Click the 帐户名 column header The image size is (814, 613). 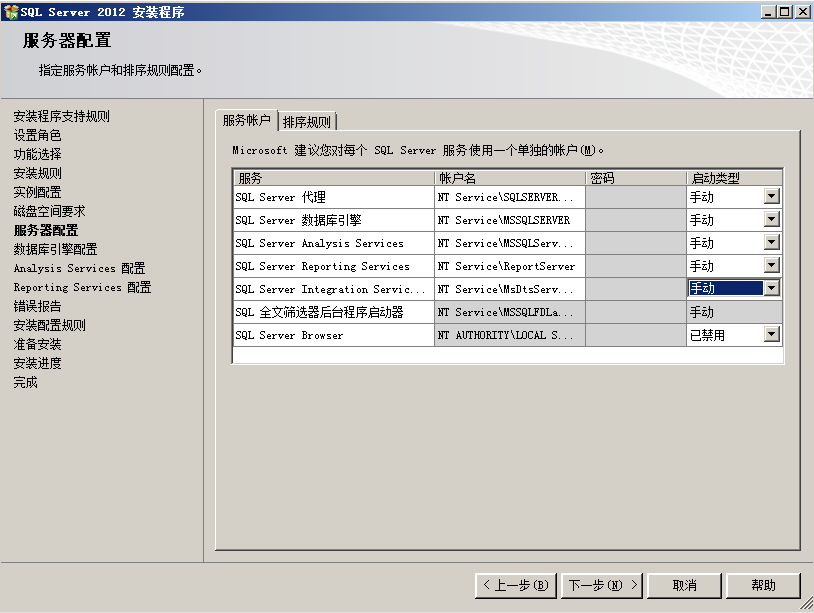pos(510,178)
